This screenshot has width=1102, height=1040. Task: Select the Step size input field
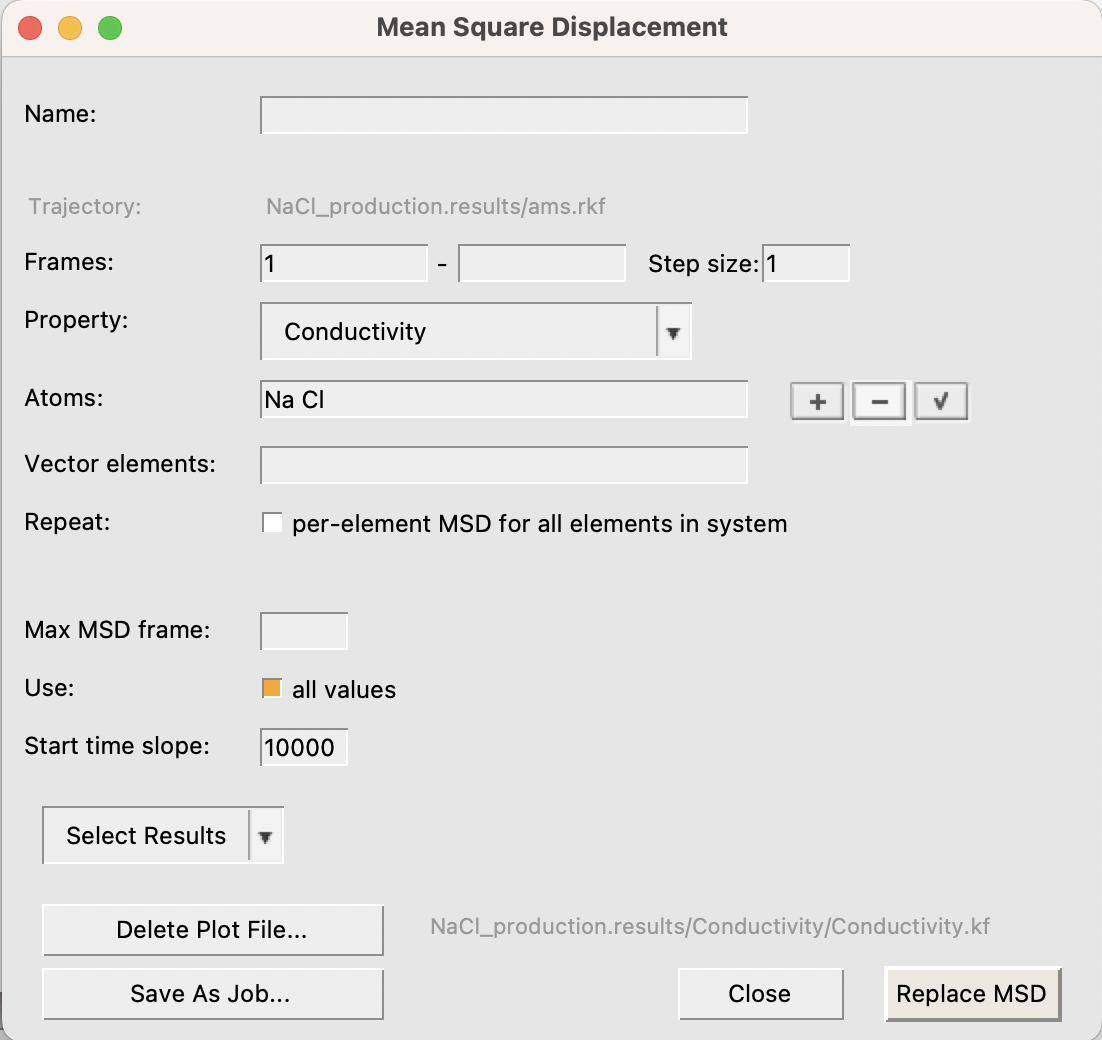(x=805, y=264)
